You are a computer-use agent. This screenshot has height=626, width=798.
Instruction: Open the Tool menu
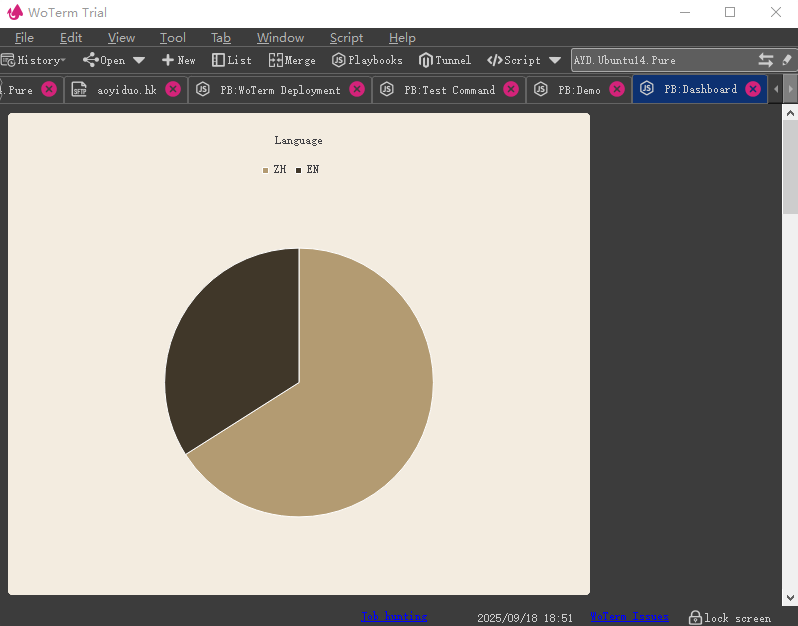pos(173,38)
